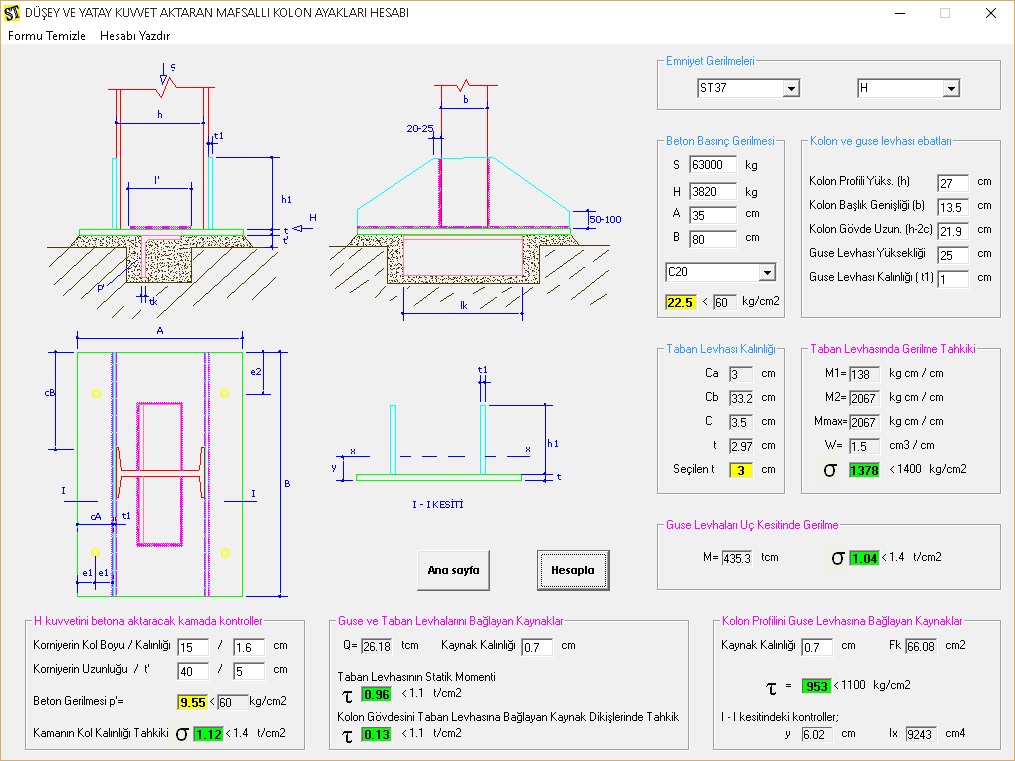Click the A dimension field showing 35
This screenshot has height=761, width=1015.
click(713, 215)
